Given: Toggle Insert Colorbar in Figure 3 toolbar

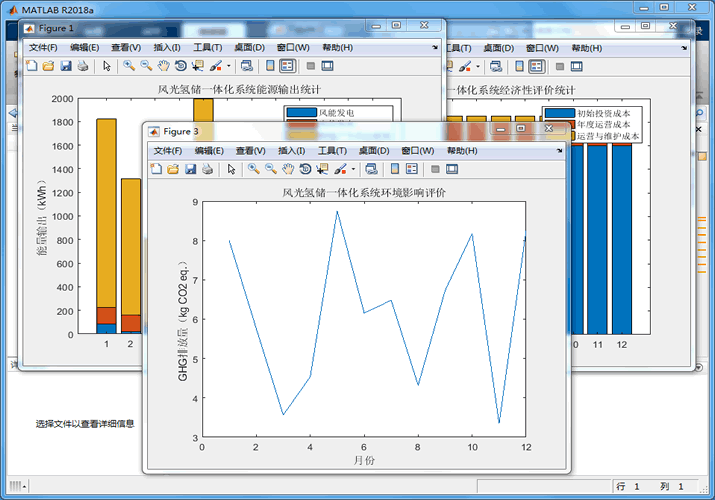Looking at the screenshot, I should (x=393, y=169).
